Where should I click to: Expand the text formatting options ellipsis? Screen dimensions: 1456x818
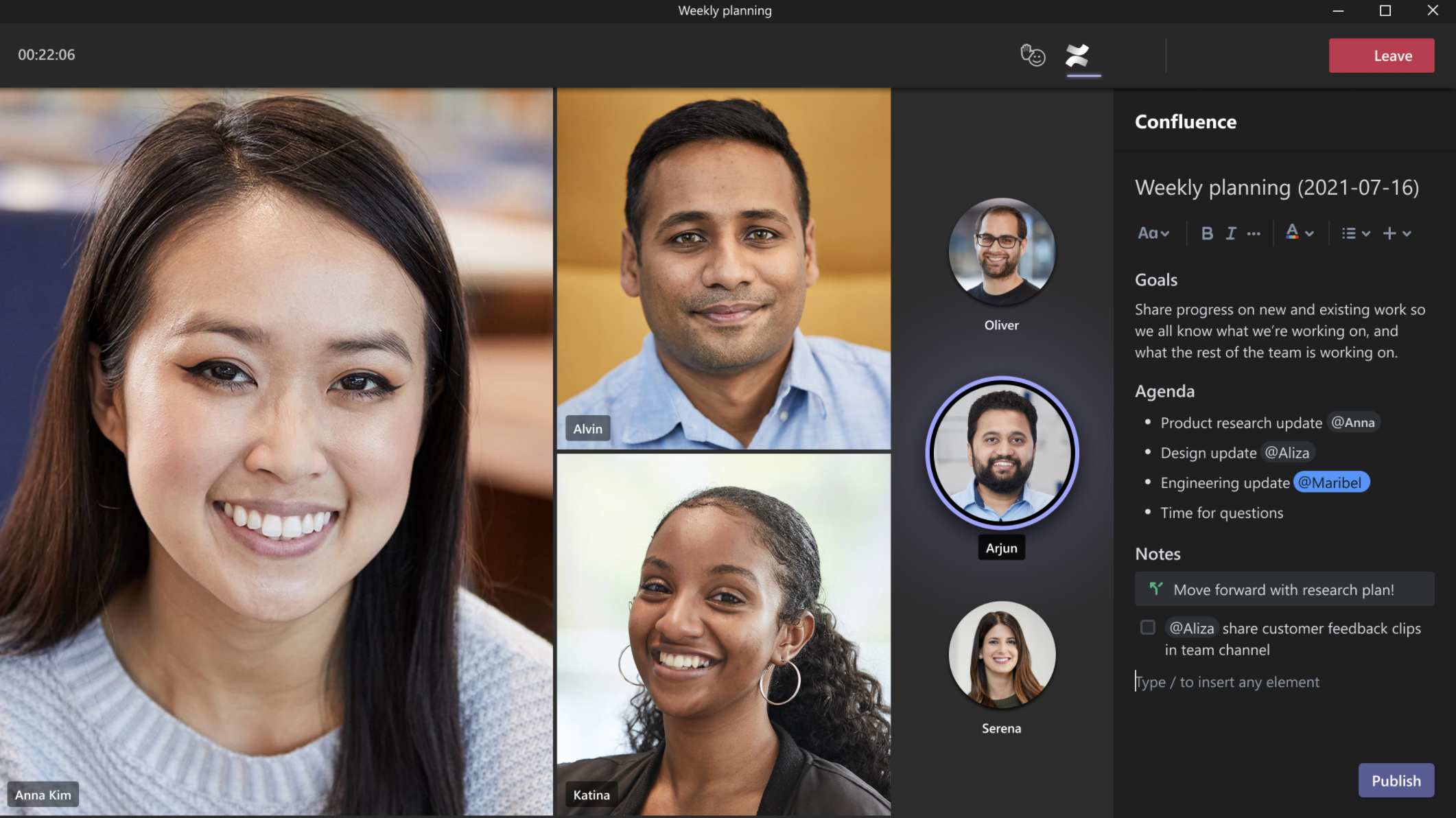(1253, 233)
